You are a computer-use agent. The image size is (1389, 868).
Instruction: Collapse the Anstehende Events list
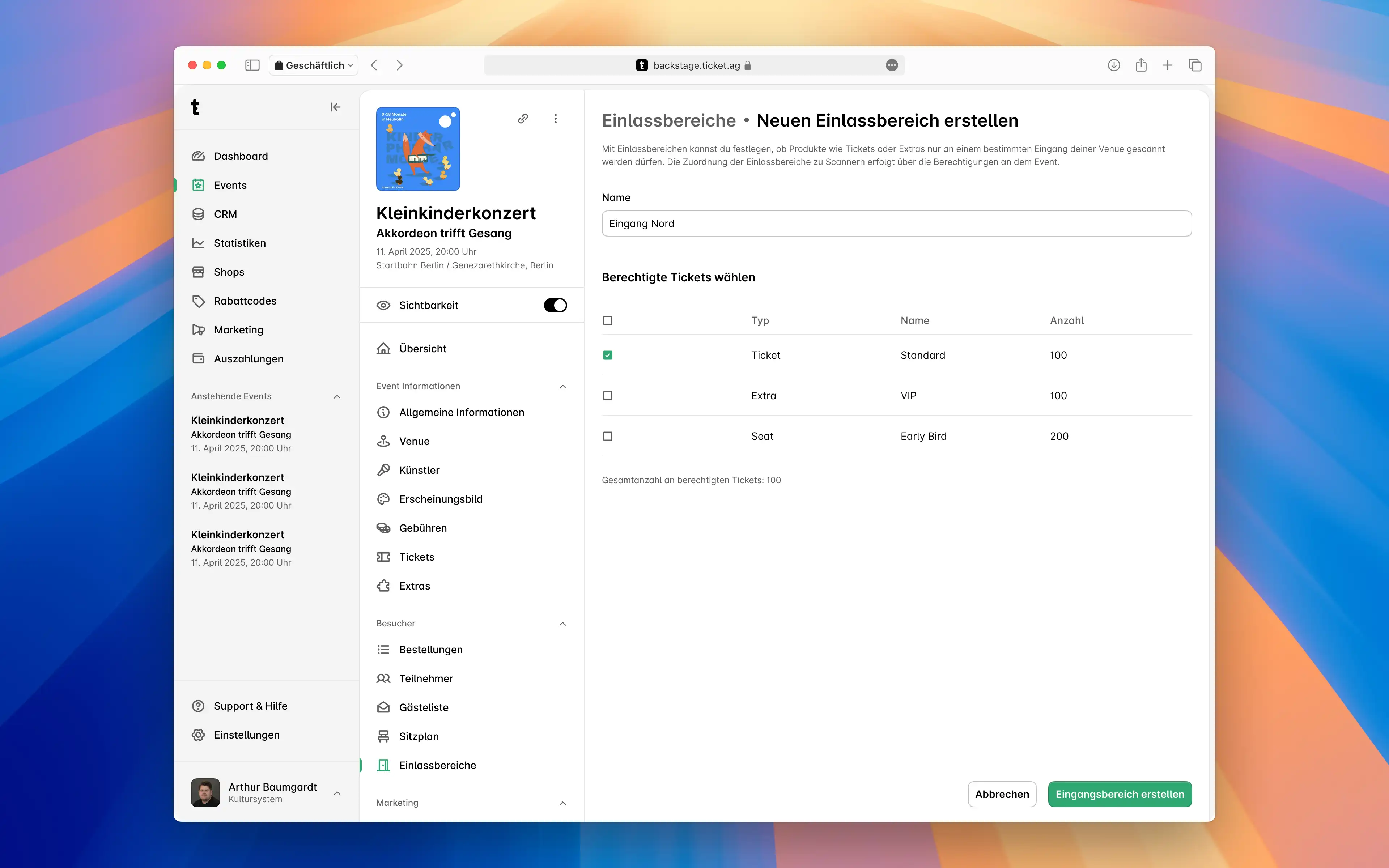[337, 397]
